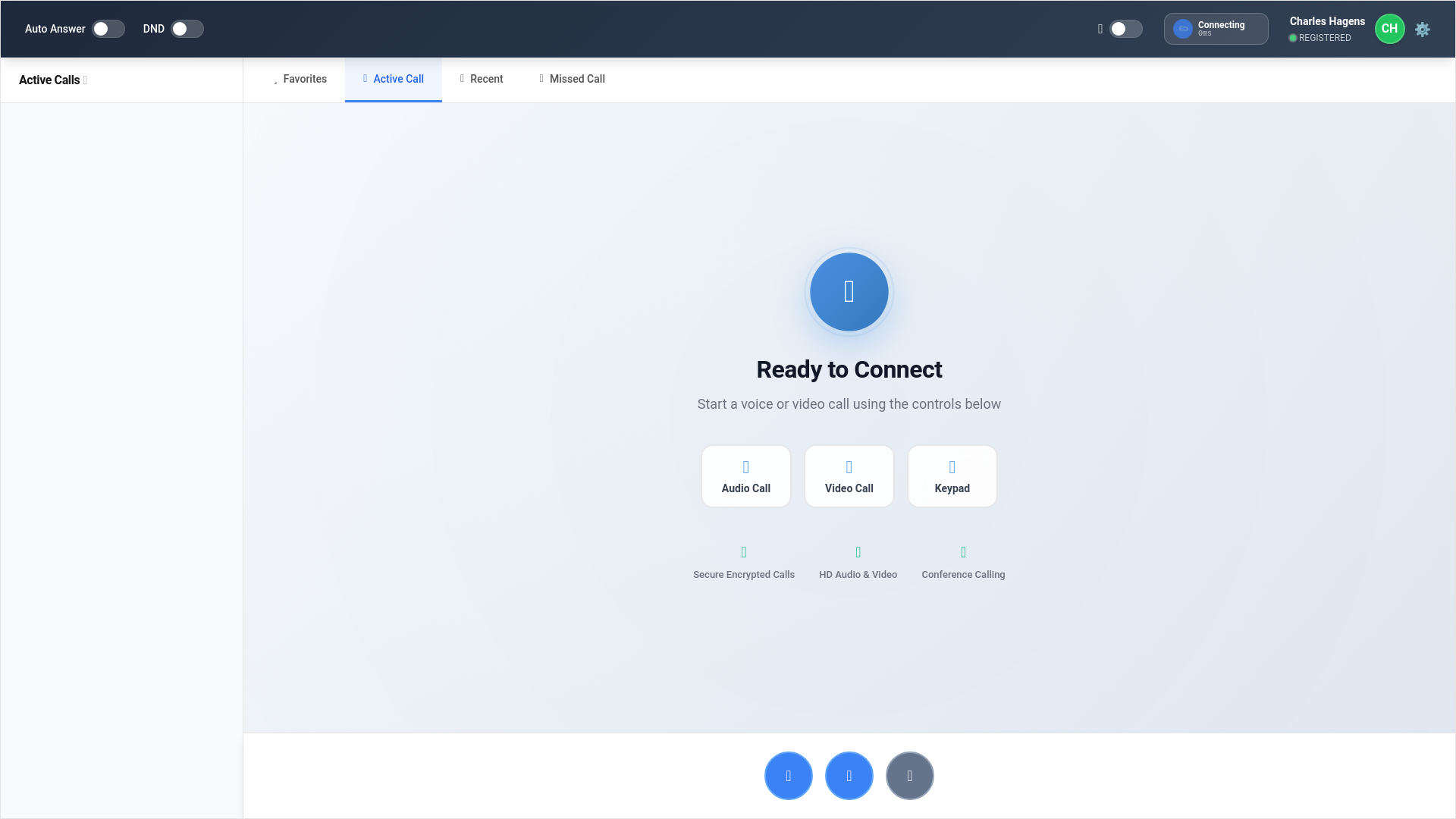The image size is (1456, 819).
Task: Click the Ready to Connect heading
Action: pos(849,369)
